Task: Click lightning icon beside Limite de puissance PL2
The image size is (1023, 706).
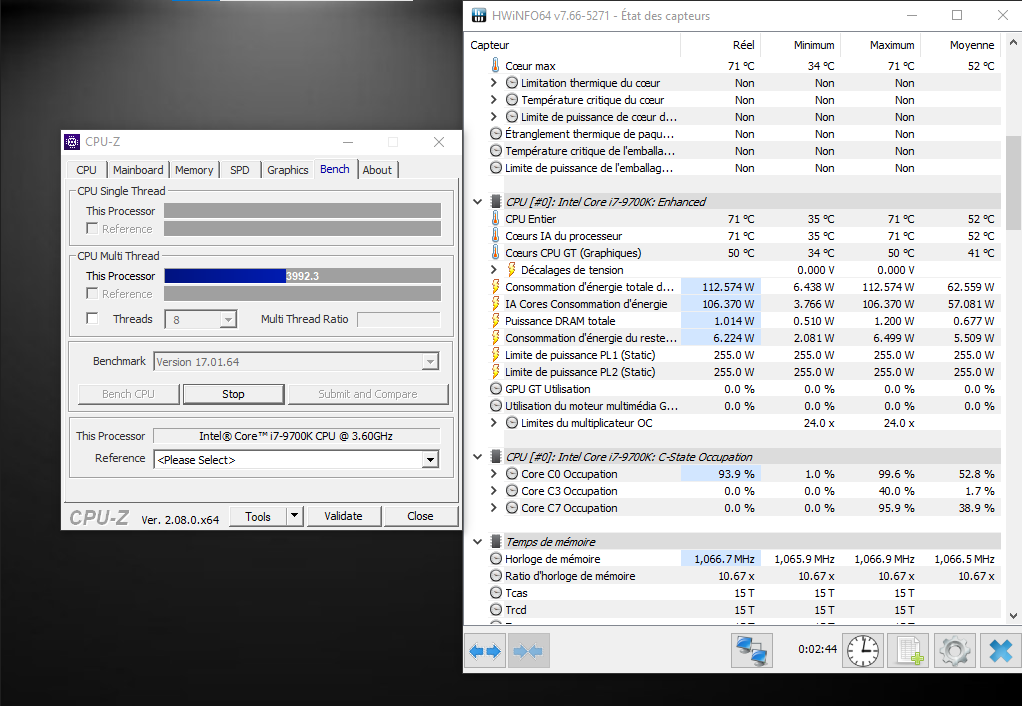Action: [x=495, y=371]
